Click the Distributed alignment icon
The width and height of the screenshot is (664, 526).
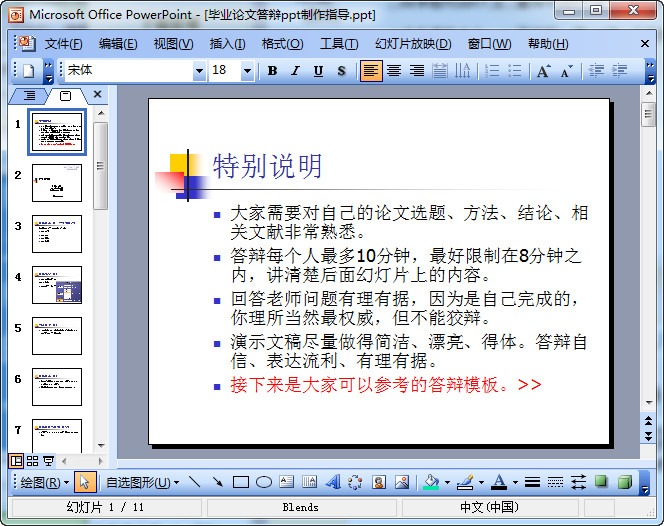pyautogui.click(x=440, y=71)
